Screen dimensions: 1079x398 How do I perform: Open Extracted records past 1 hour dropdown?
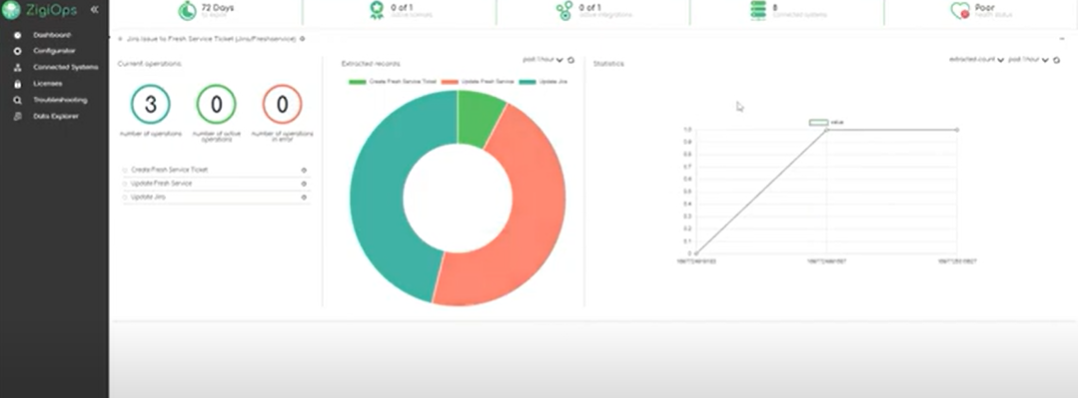click(543, 60)
